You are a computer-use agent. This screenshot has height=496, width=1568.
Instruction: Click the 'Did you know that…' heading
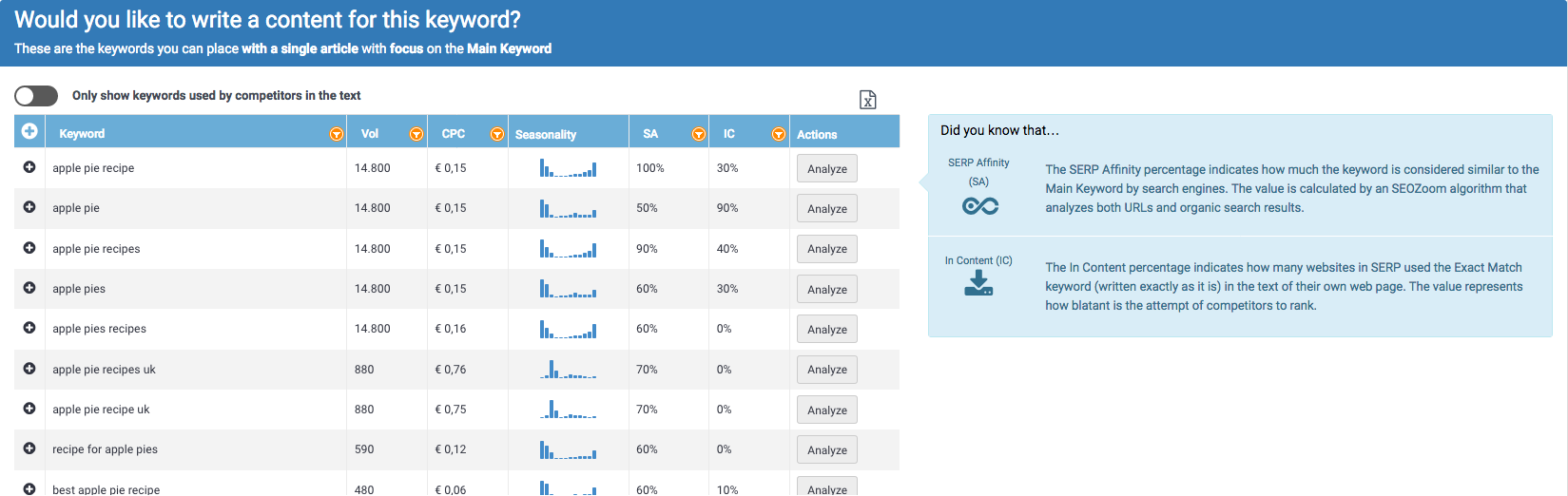[999, 131]
